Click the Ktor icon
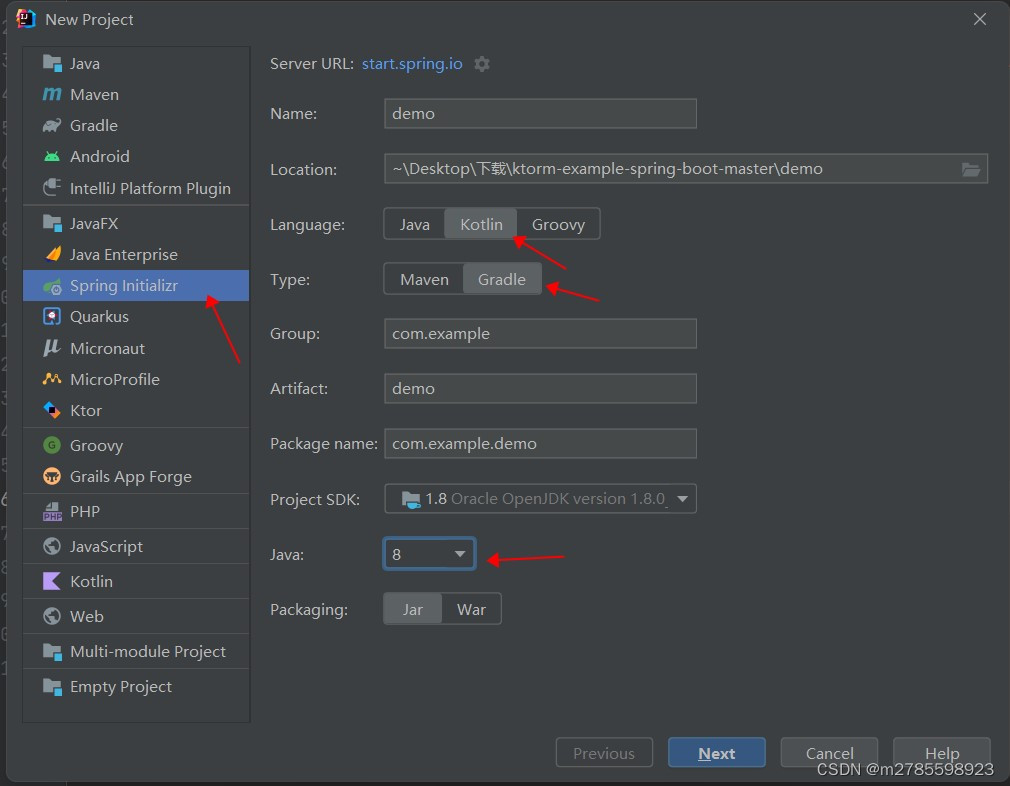Viewport: 1010px width, 786px height. [x=52, y=410]
